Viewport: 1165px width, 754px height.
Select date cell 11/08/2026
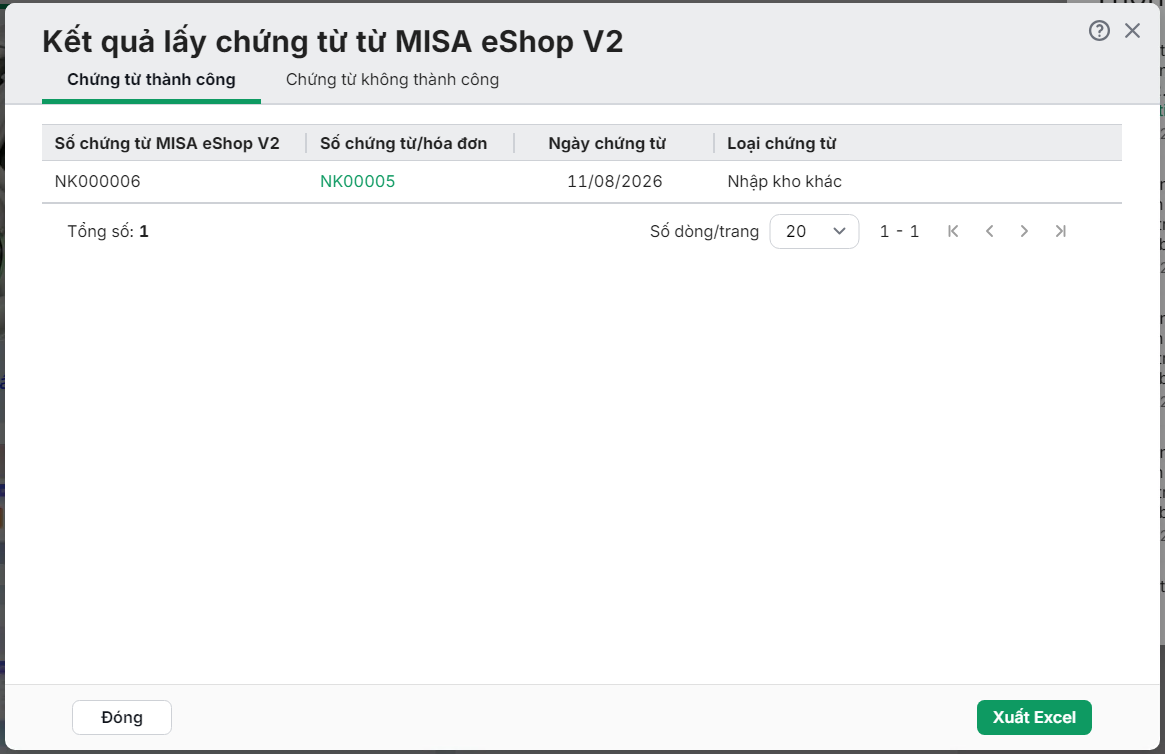[x=614, y=181]
